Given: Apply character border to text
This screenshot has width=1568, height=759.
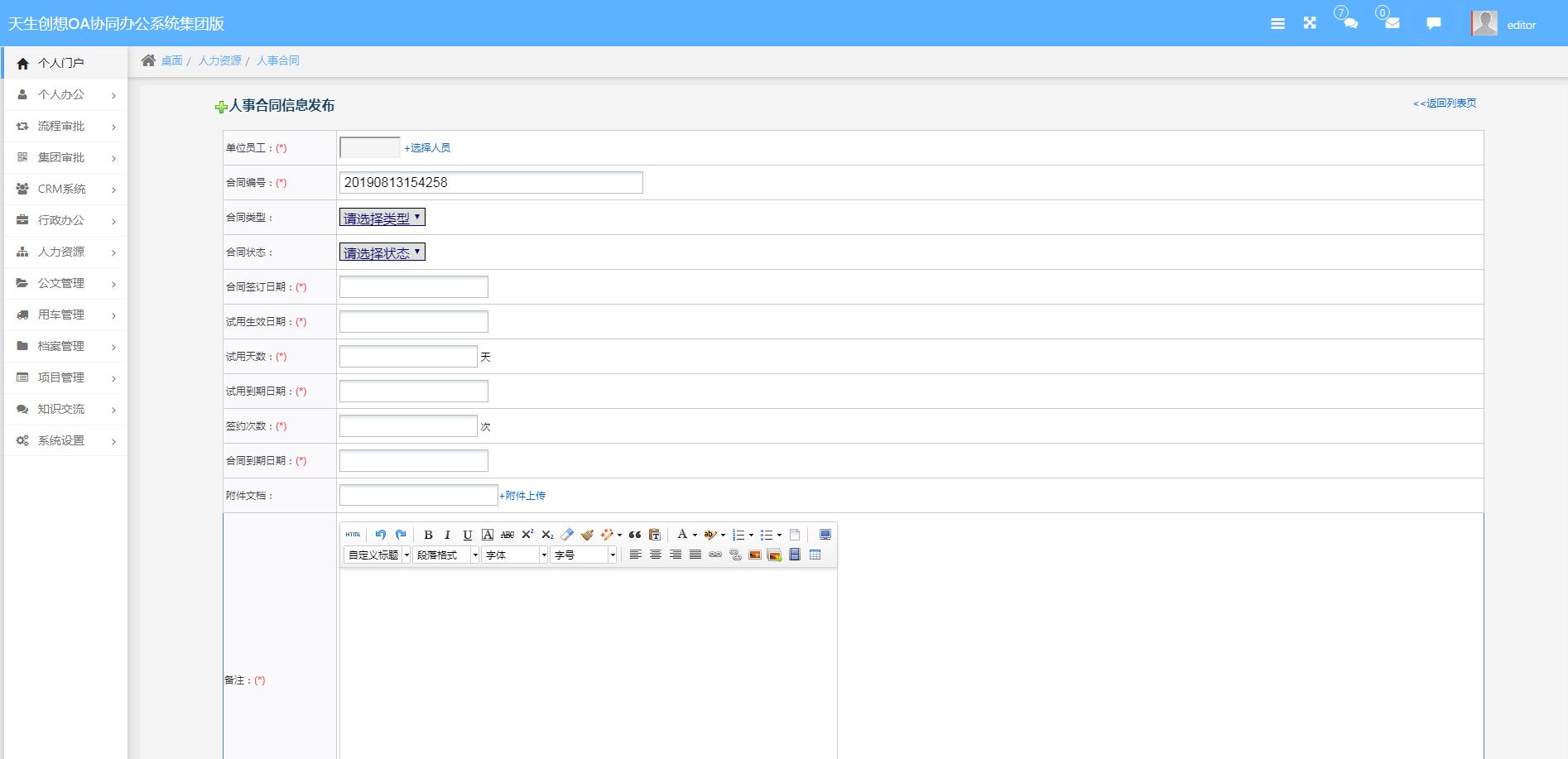Looking at the screenshot, I should coord(488,535).
